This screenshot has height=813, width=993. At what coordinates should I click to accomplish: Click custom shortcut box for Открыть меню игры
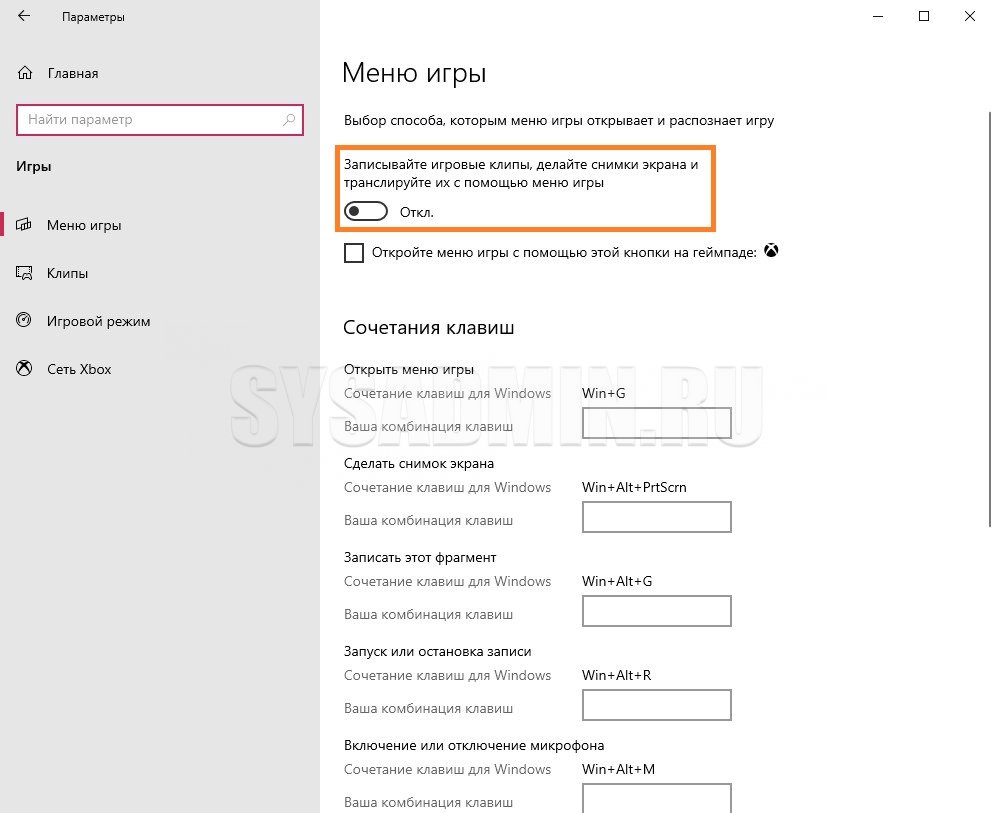[657, 423]
